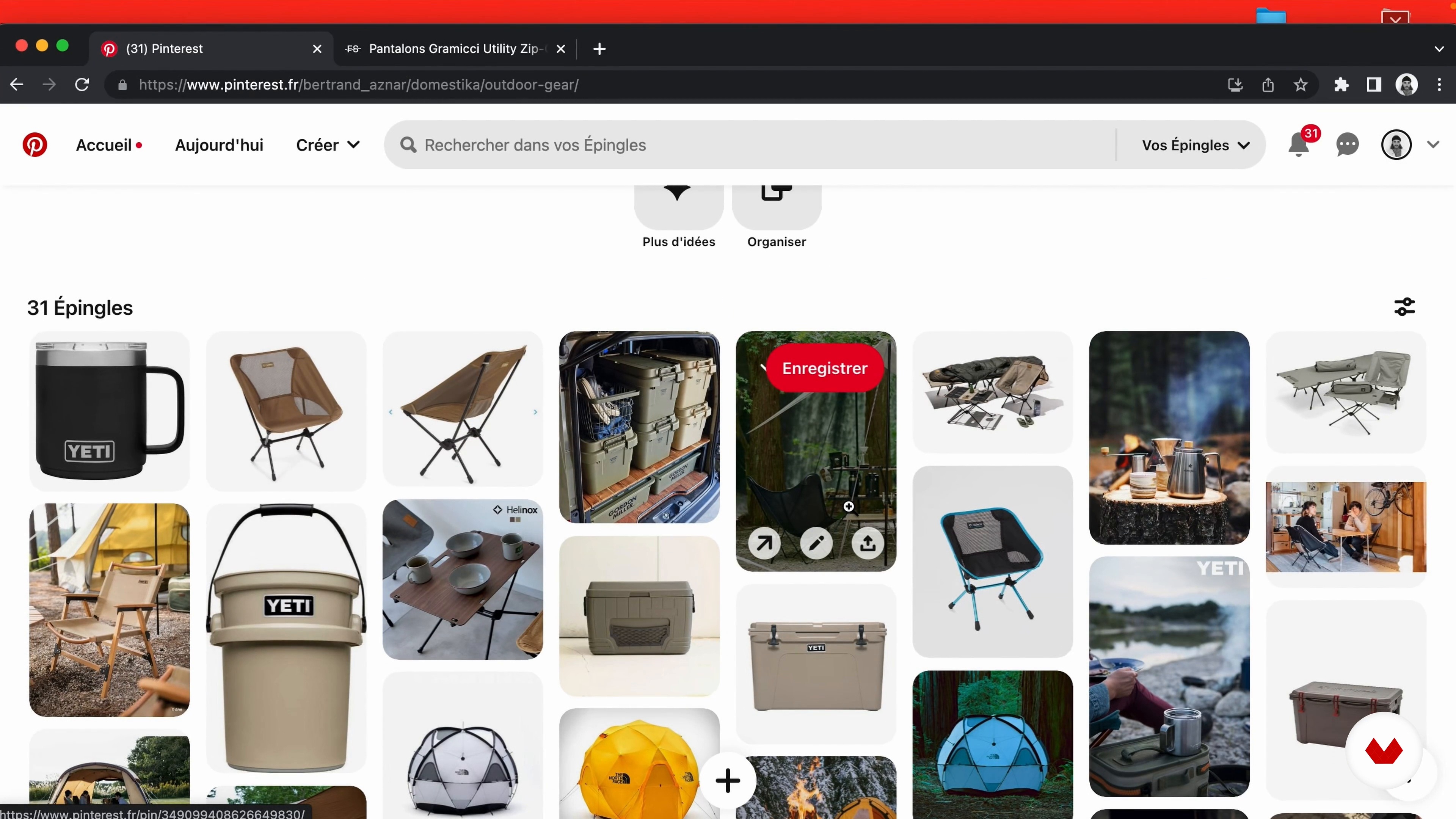Open the Vos Épingles search filter dropdown

pyautogui.click(x=1196, y=145)
